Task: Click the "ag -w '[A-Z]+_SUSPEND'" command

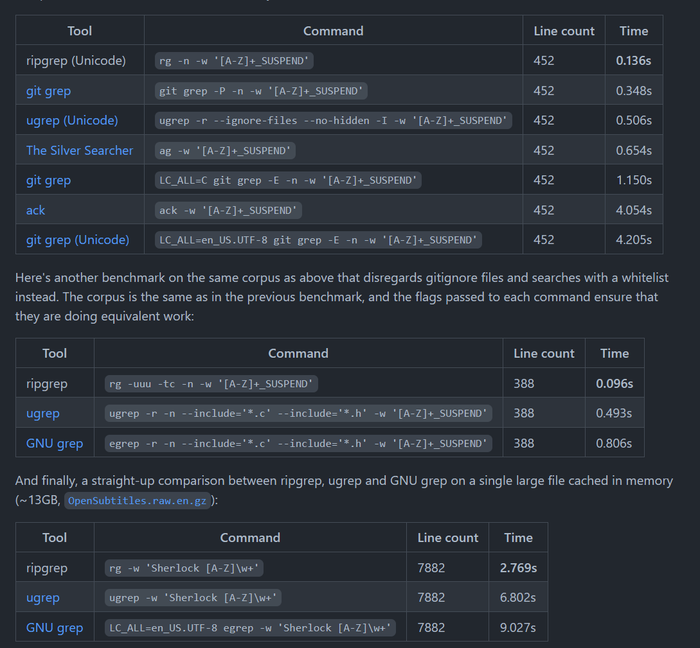Action: 226,150
